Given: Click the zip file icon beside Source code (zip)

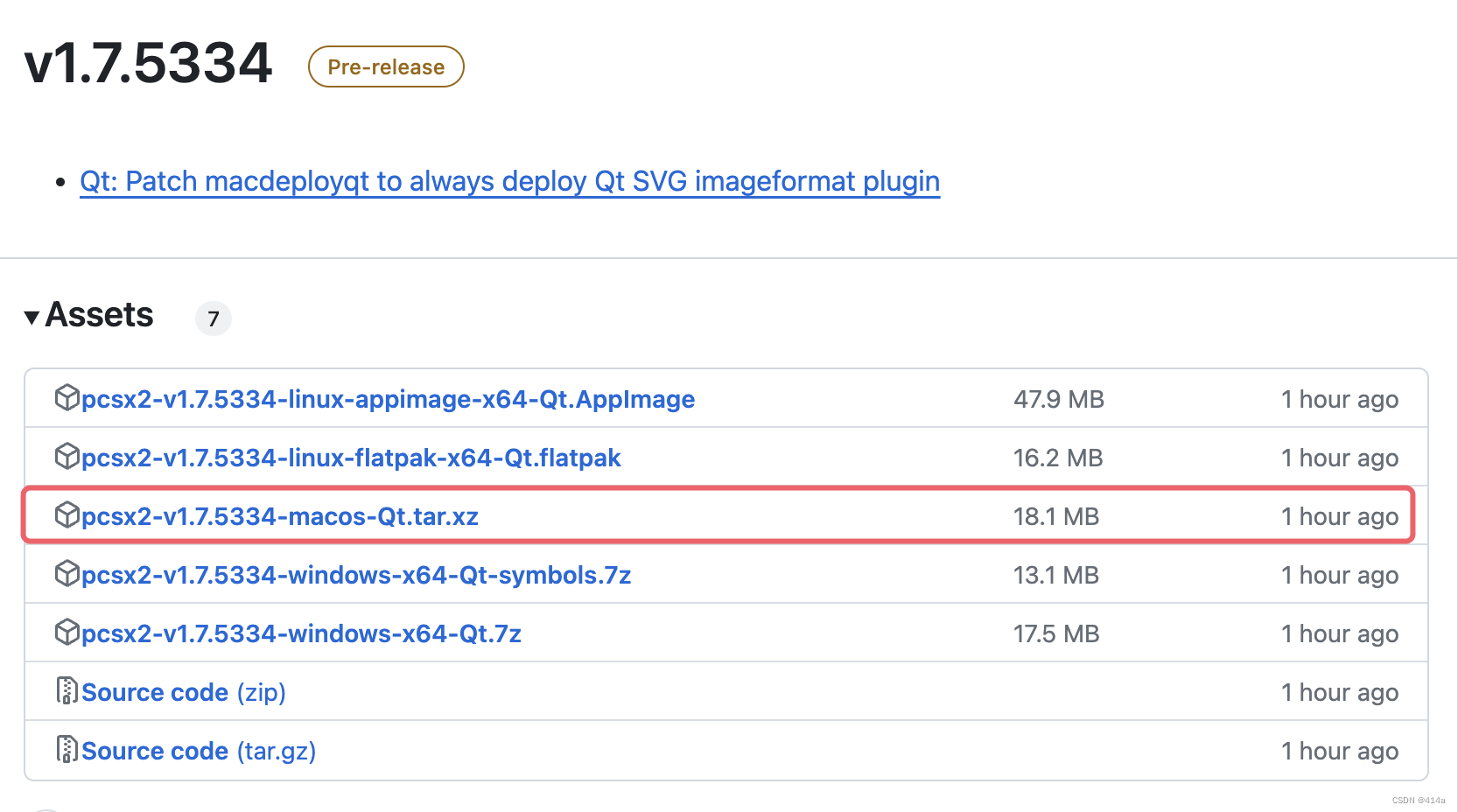Looking at the screenshot, I should 67,691.
